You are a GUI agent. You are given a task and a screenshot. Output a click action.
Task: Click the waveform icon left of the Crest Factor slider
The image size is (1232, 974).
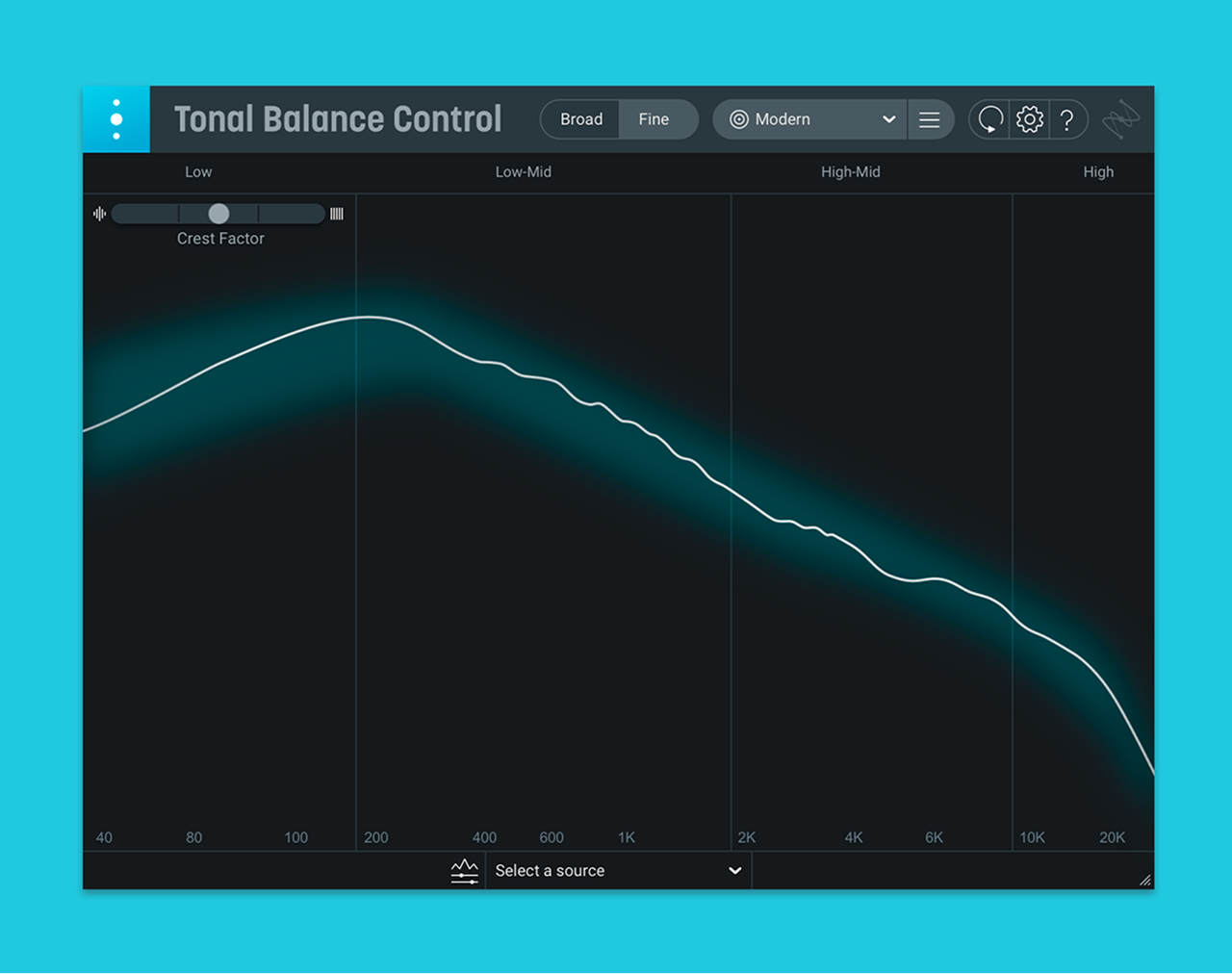point(99,214)
